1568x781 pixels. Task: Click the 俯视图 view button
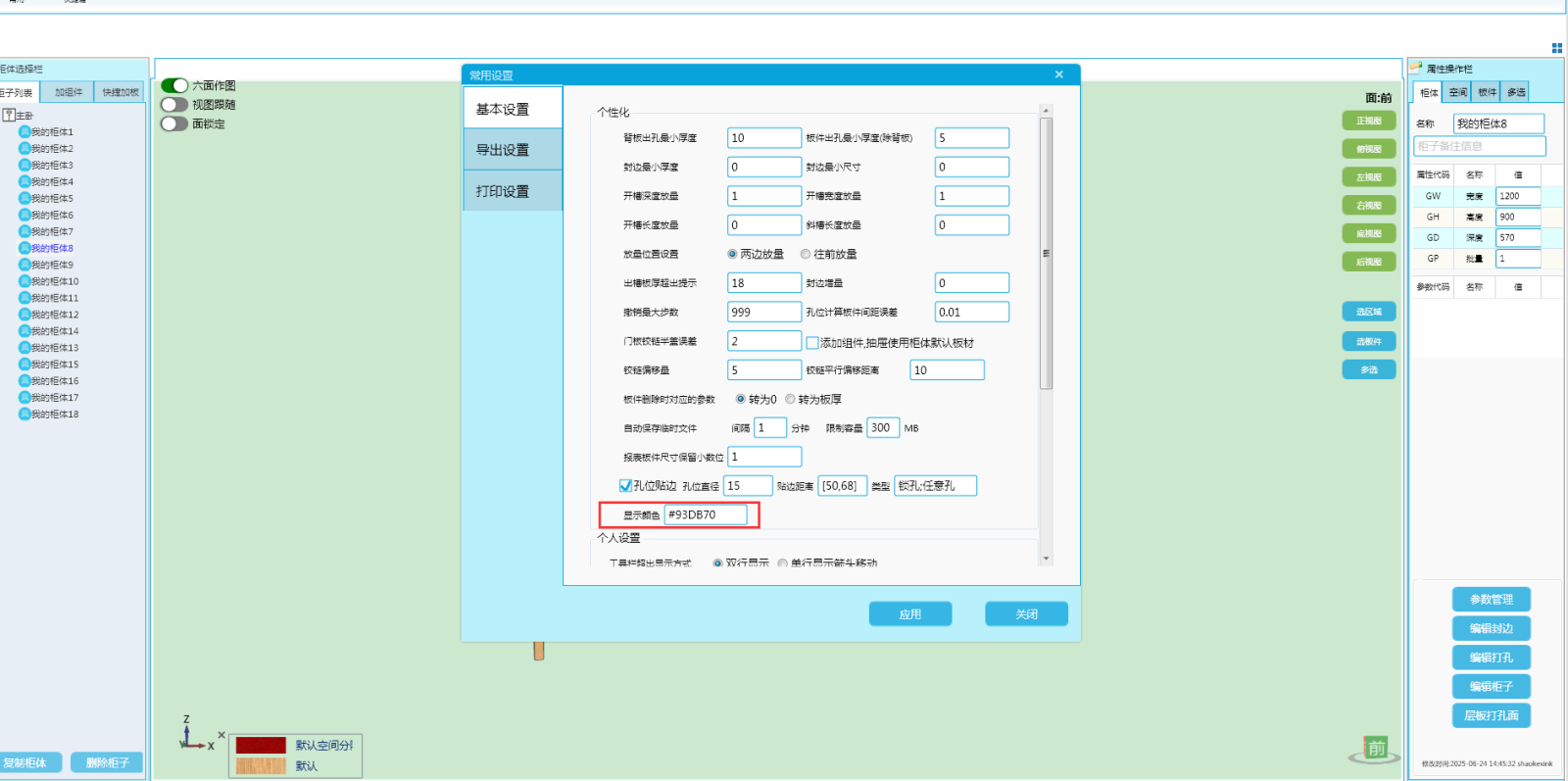tap(1369, 149)
